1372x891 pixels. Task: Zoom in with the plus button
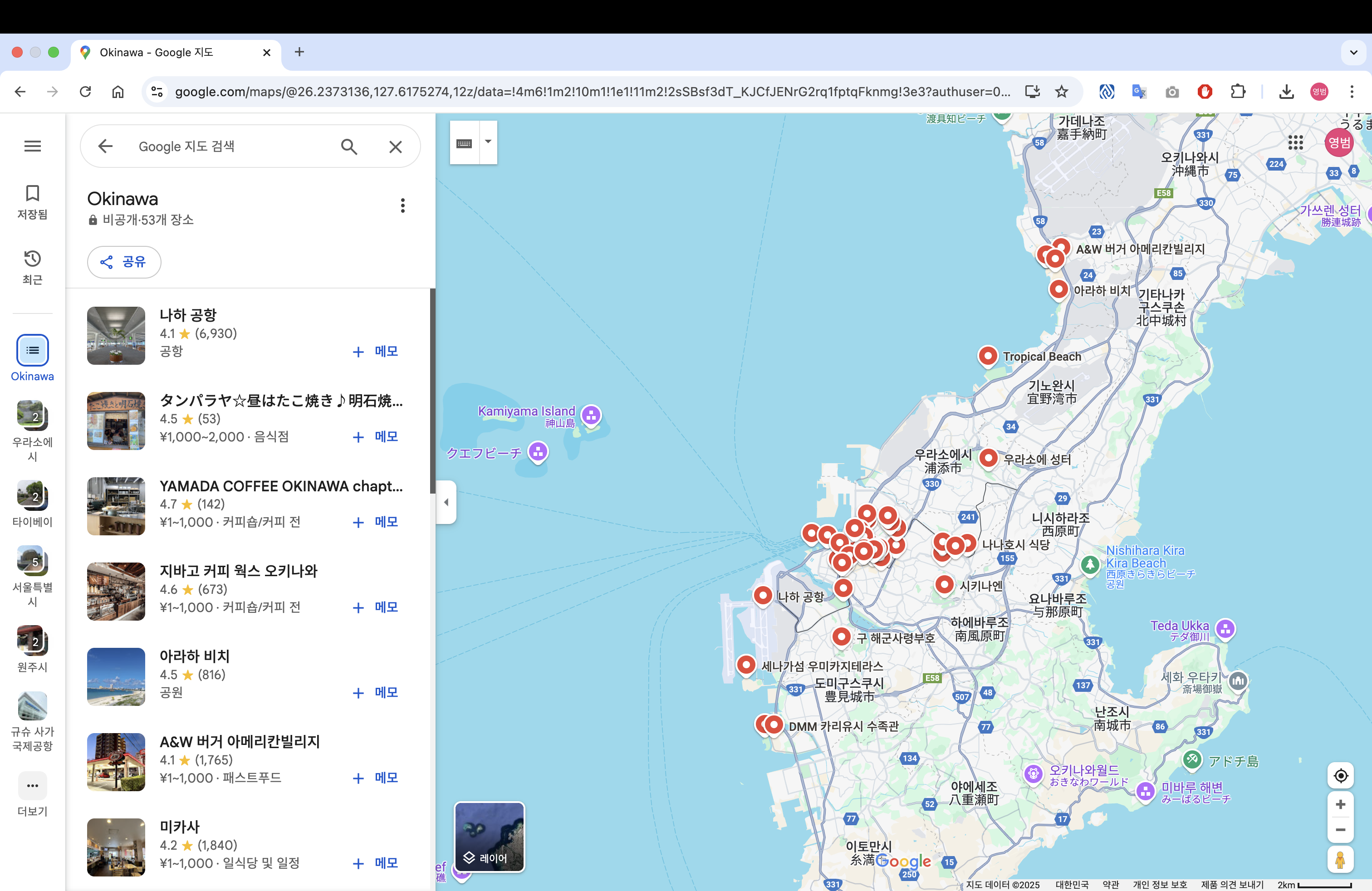pos(1341,804)
